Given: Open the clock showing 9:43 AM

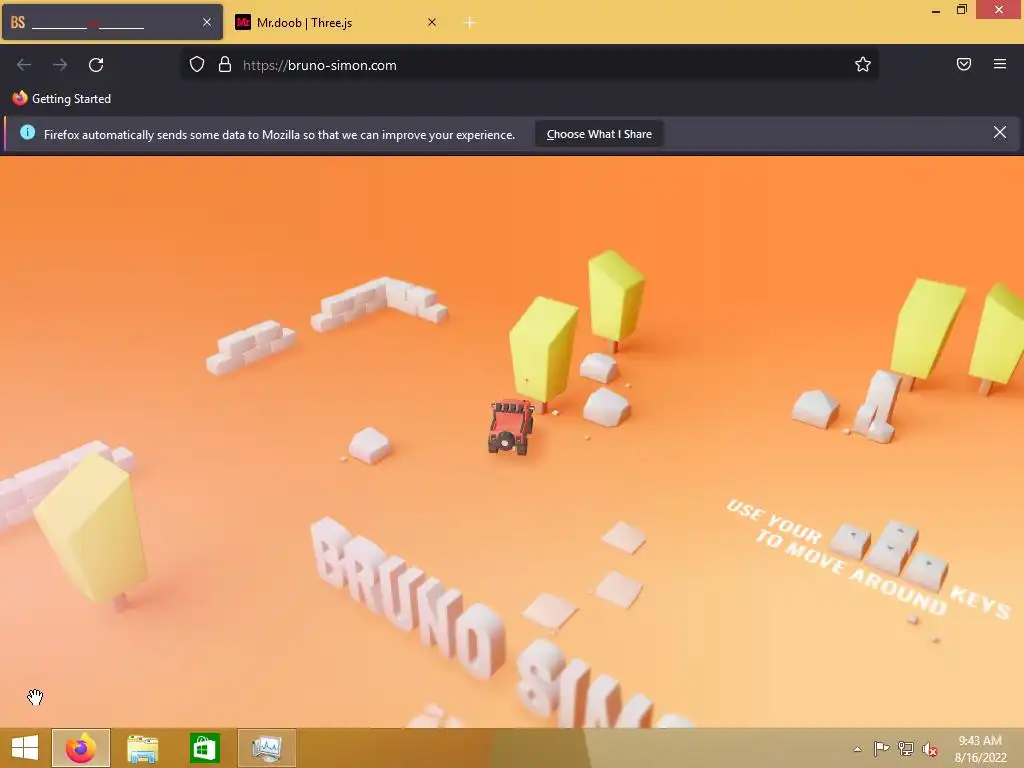Looking at the screenshot, I should click(980, 748).
